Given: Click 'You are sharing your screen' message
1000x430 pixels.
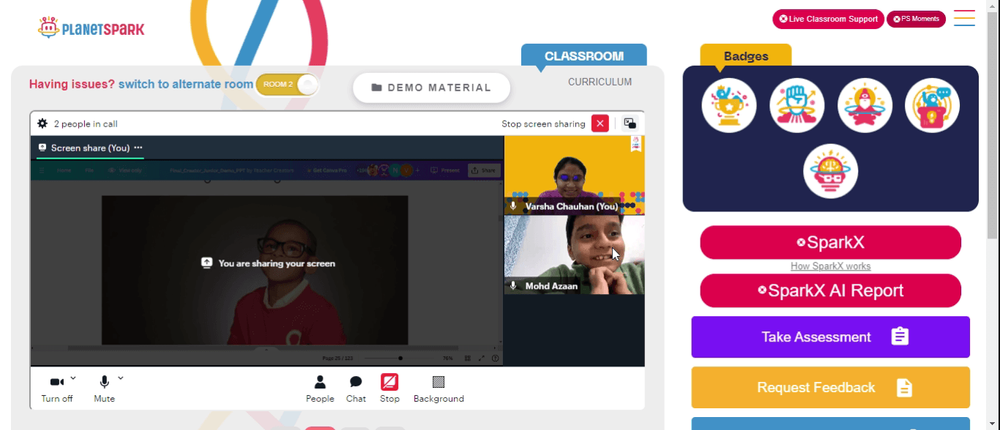Looking at the screenshot, I should tap(276, 263).
